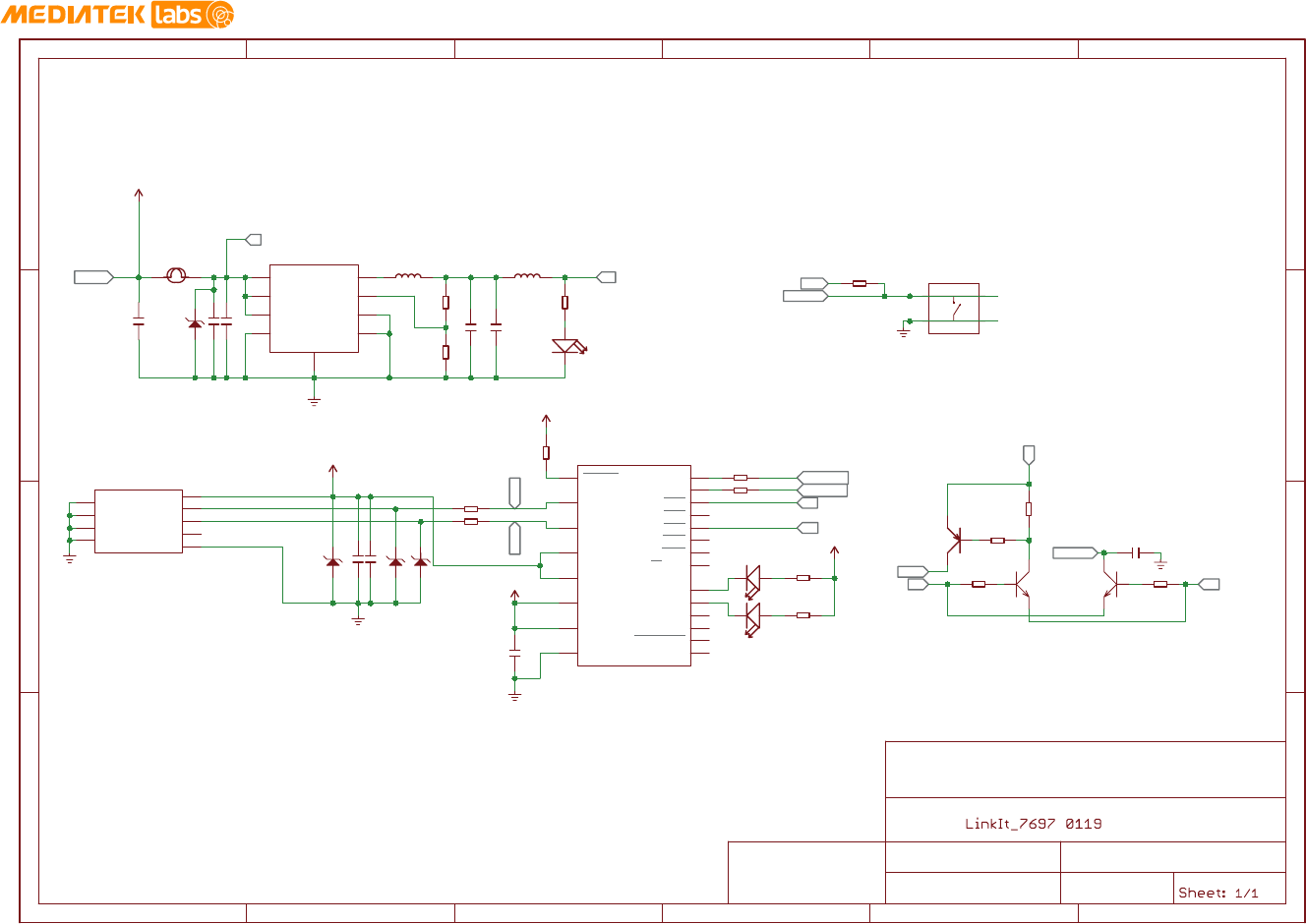
Task: Click the MediaTek labs logo
Action: 117,15
